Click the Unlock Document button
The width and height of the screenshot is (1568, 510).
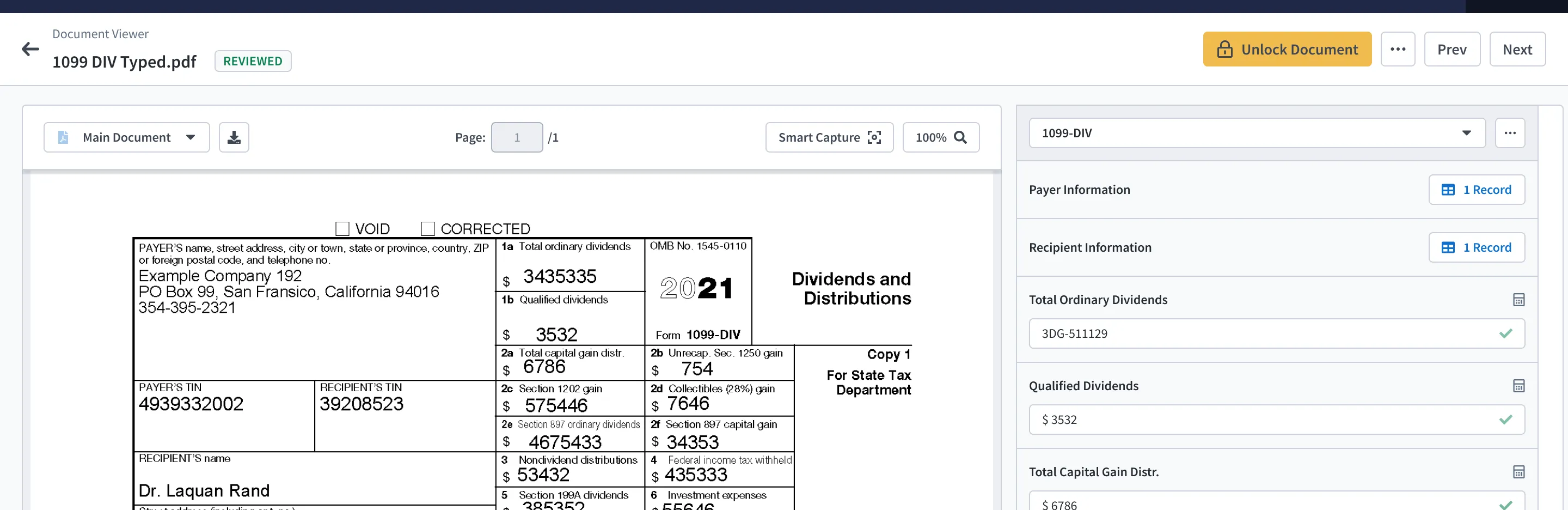pyautogui.click(x=1287, y=48)
